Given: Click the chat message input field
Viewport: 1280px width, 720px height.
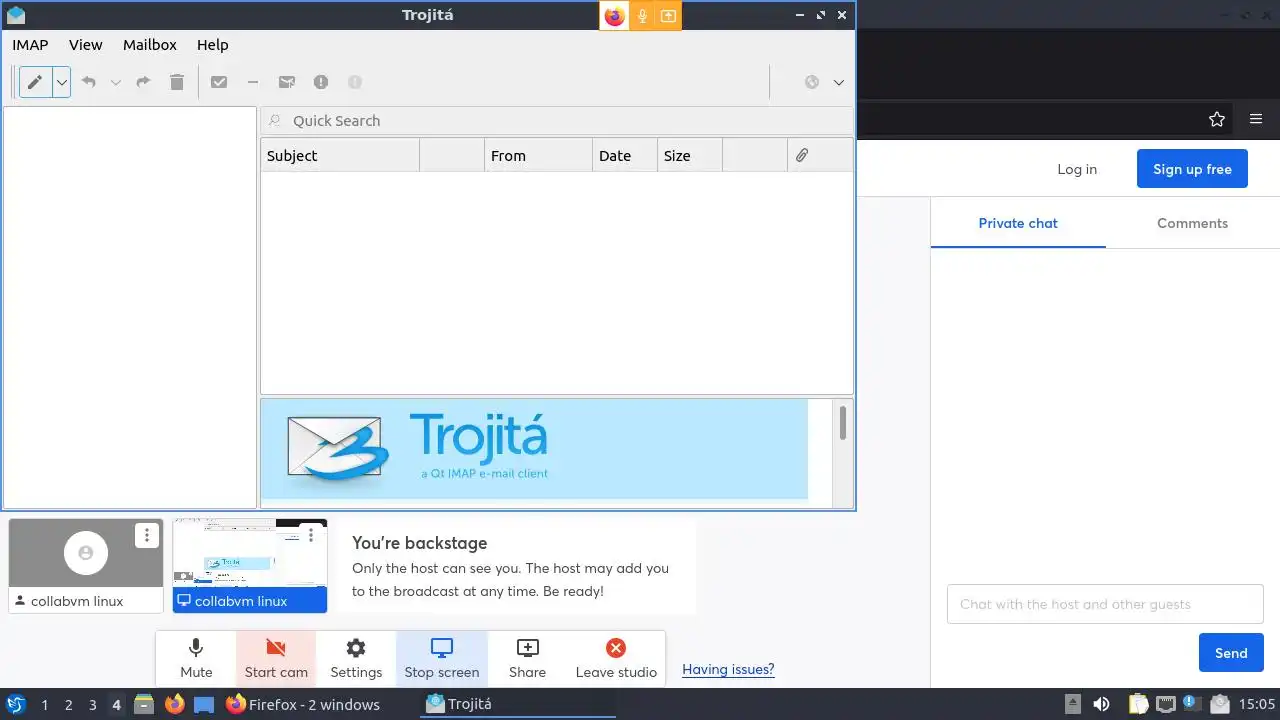Looking at the screenshot, I should pos(1105,604).
